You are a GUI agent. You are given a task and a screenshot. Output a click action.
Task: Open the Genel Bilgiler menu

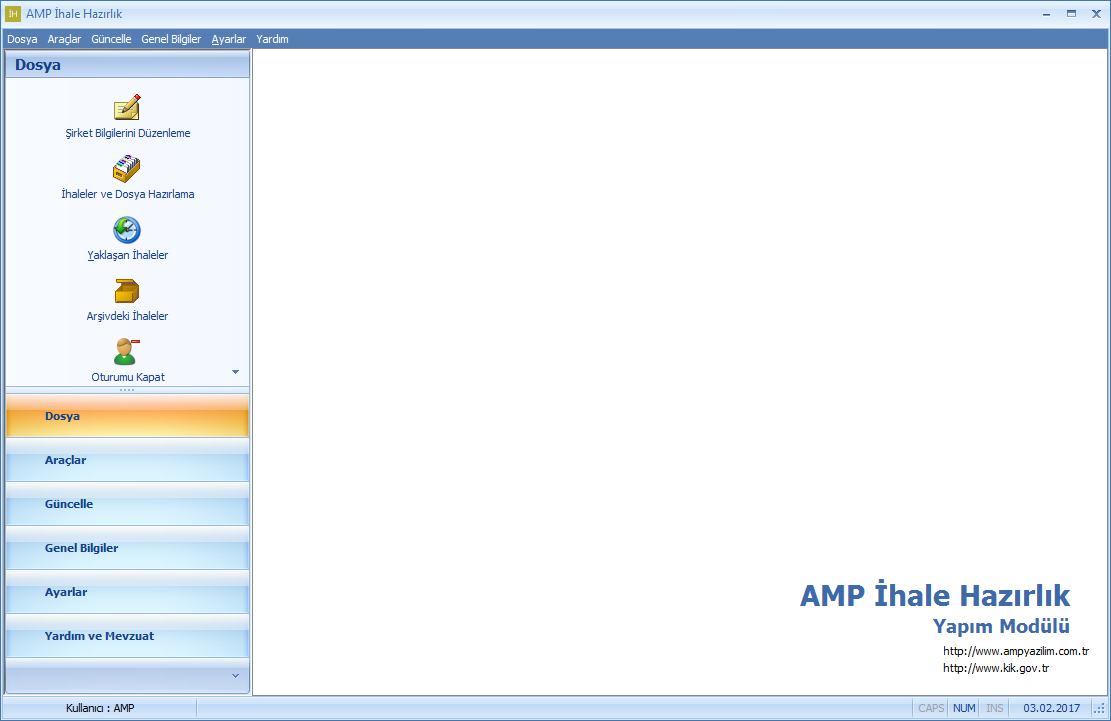click(x=171, y=39)
